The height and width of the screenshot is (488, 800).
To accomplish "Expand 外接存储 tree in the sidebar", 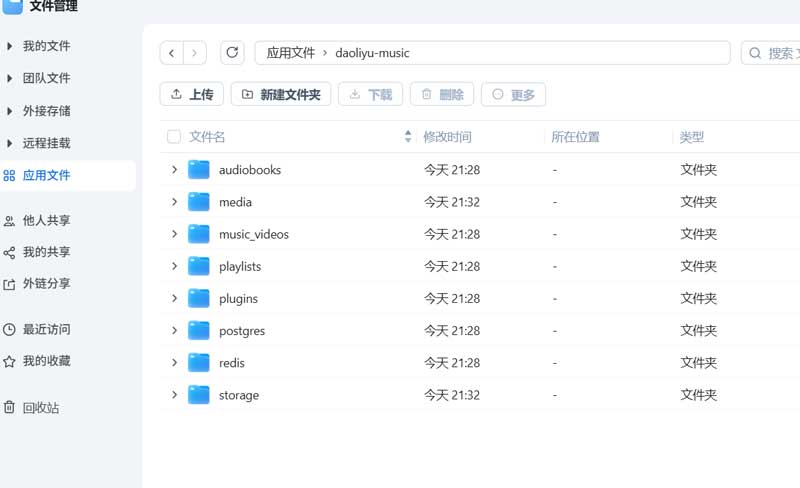I will point(10,111).
